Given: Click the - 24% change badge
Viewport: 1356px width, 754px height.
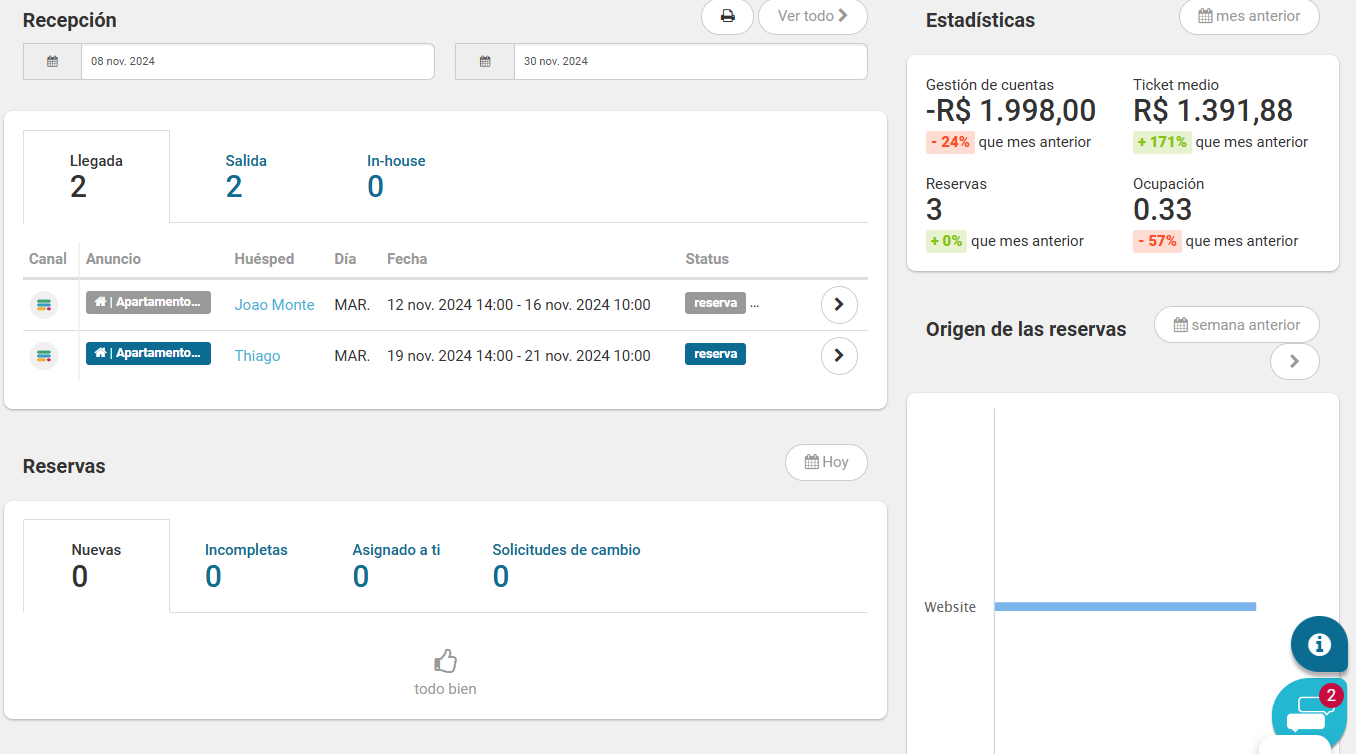Looking at the screenshot, I should [x=950, y=142].
